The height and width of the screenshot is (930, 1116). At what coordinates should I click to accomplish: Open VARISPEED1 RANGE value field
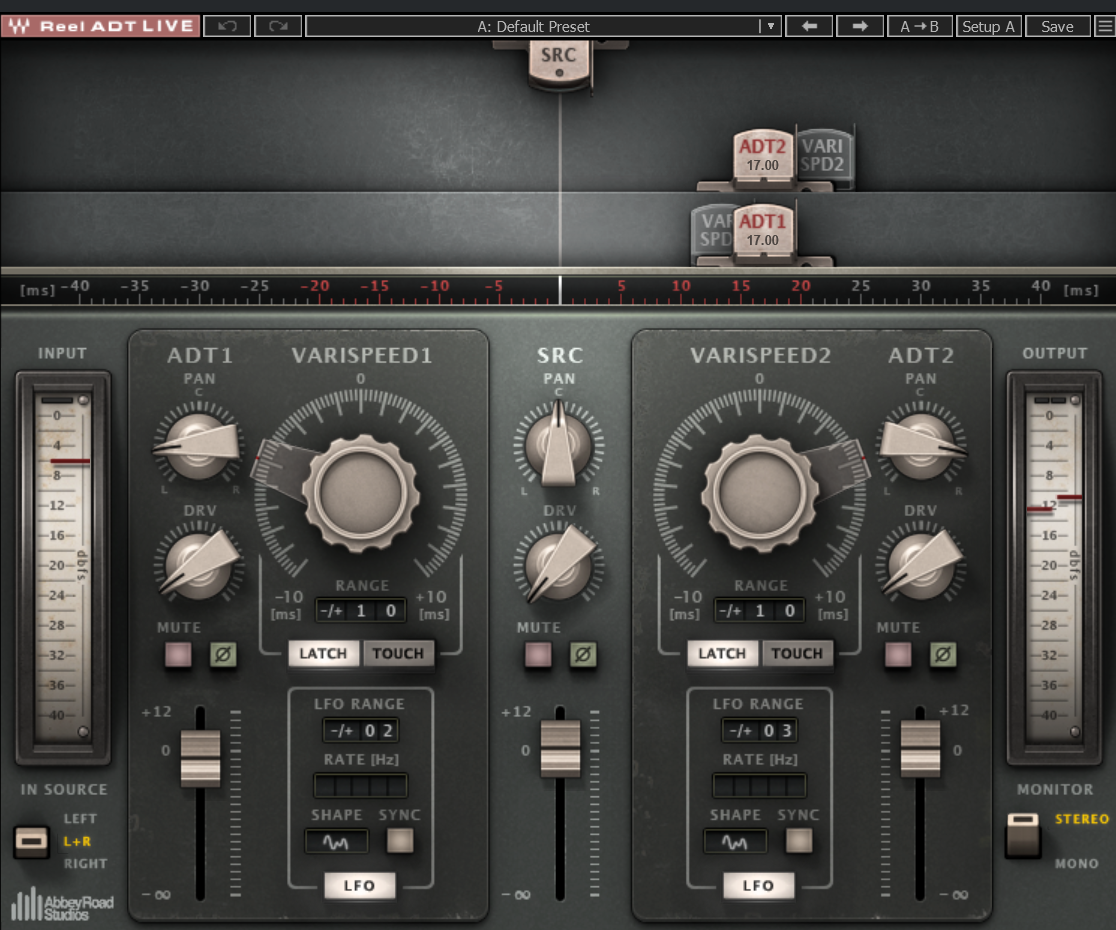361,611
